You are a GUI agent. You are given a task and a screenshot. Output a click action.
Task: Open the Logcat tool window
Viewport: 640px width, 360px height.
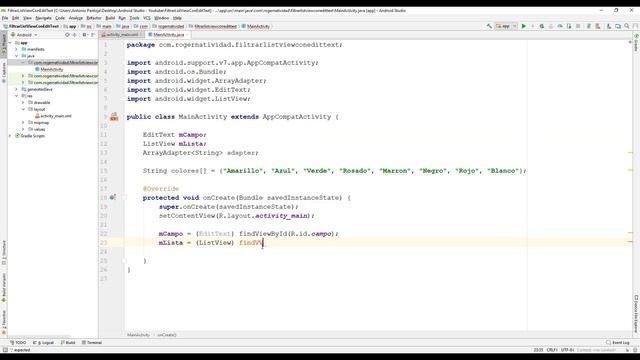pos(43,342)
